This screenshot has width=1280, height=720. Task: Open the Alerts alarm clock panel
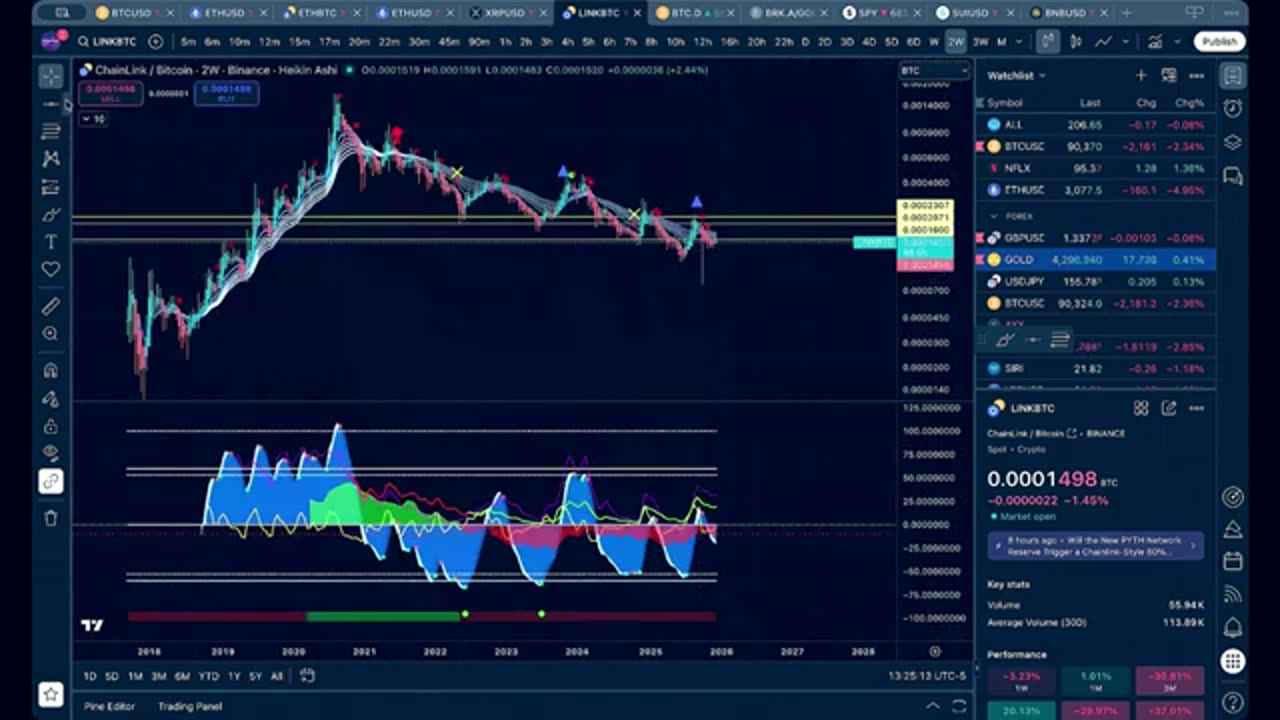(x=1233, y=108)
